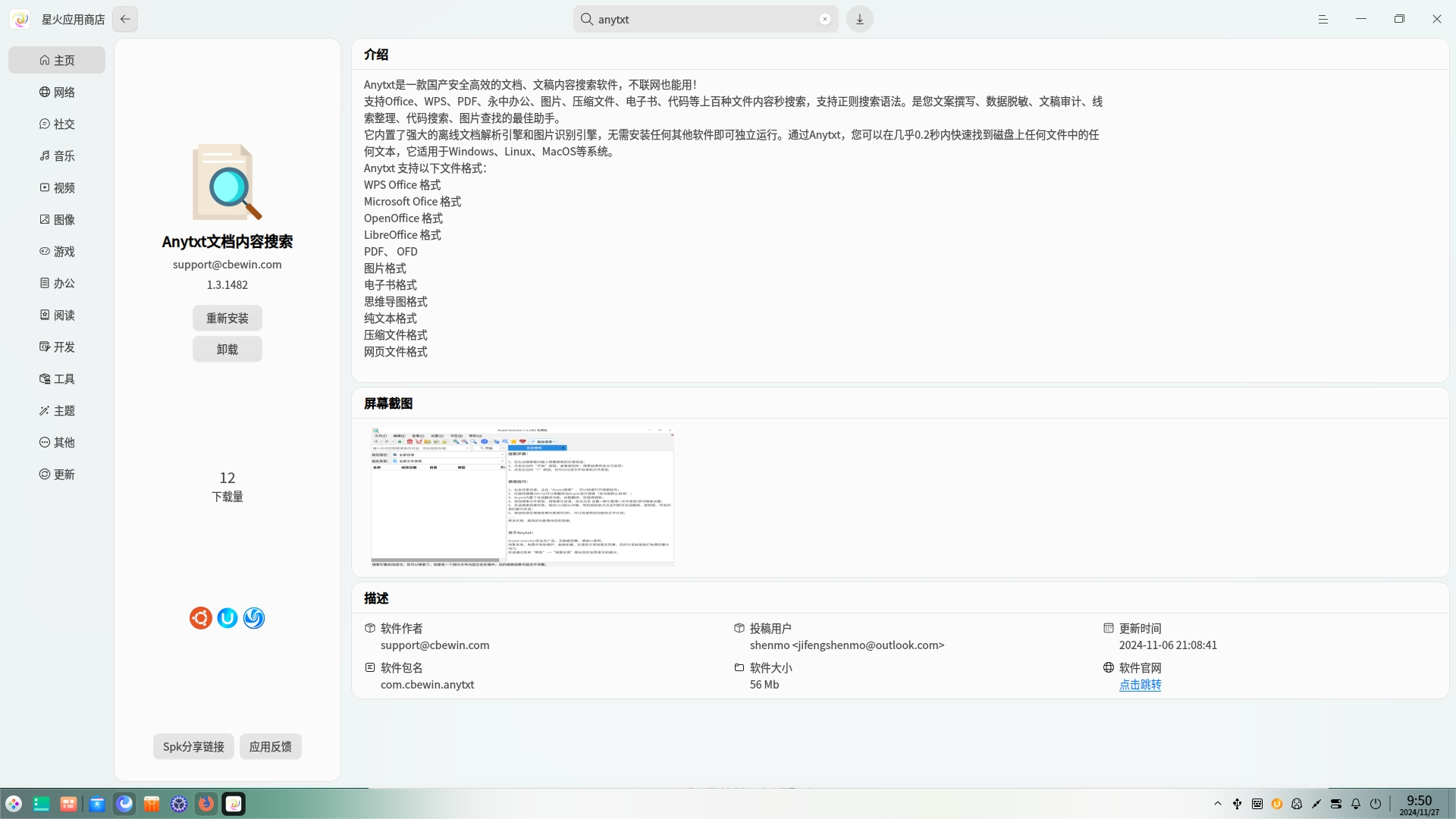The height and width of the screenshot is (819, 1456).
Task: Open the blue browser icon in taskbar
Action: (124, 804)
